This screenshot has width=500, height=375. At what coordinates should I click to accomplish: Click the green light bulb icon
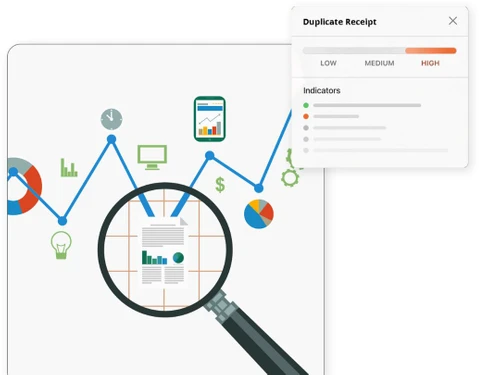click(x=61, y=245)
